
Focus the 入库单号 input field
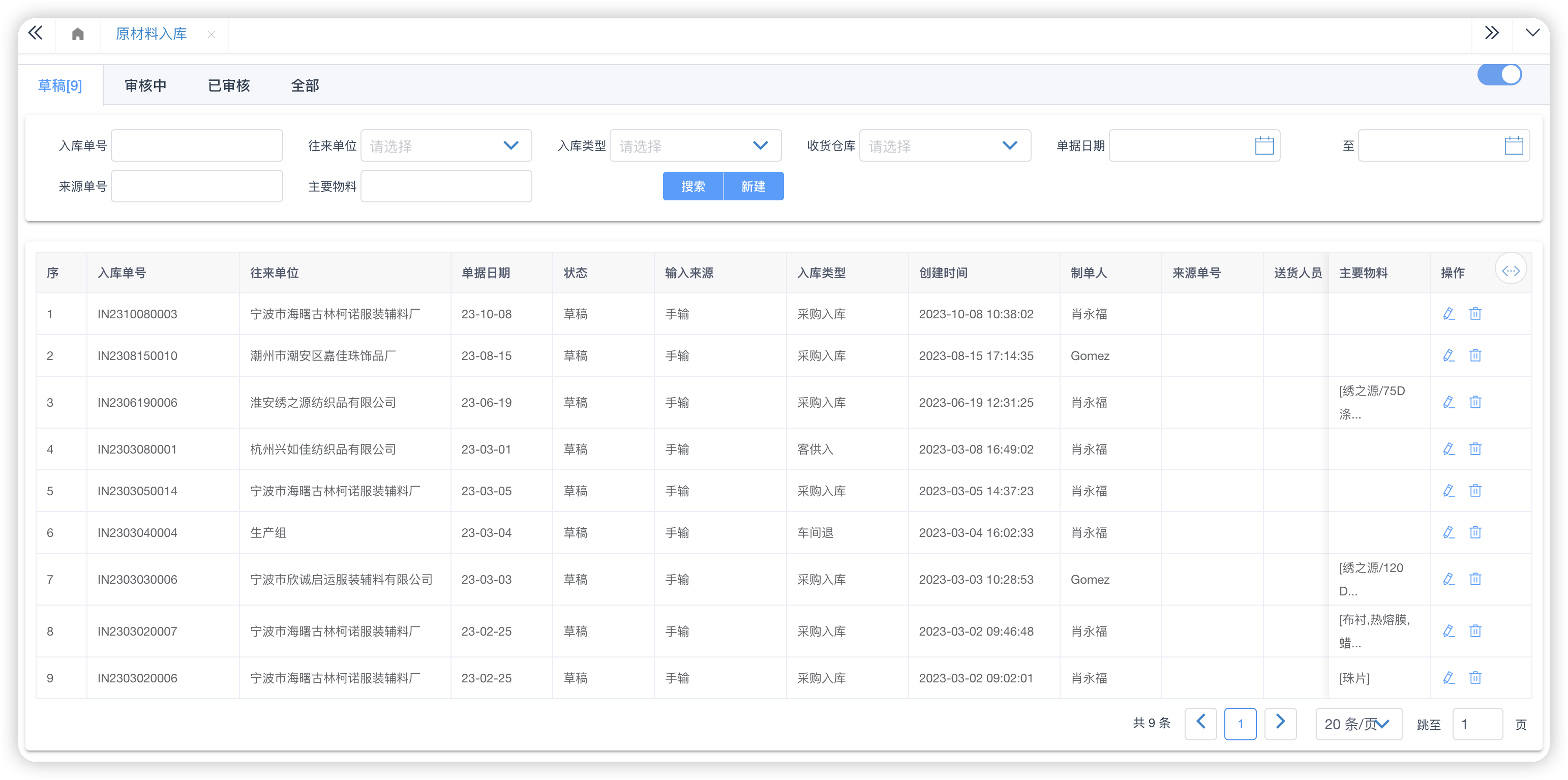tap(197, 145)
